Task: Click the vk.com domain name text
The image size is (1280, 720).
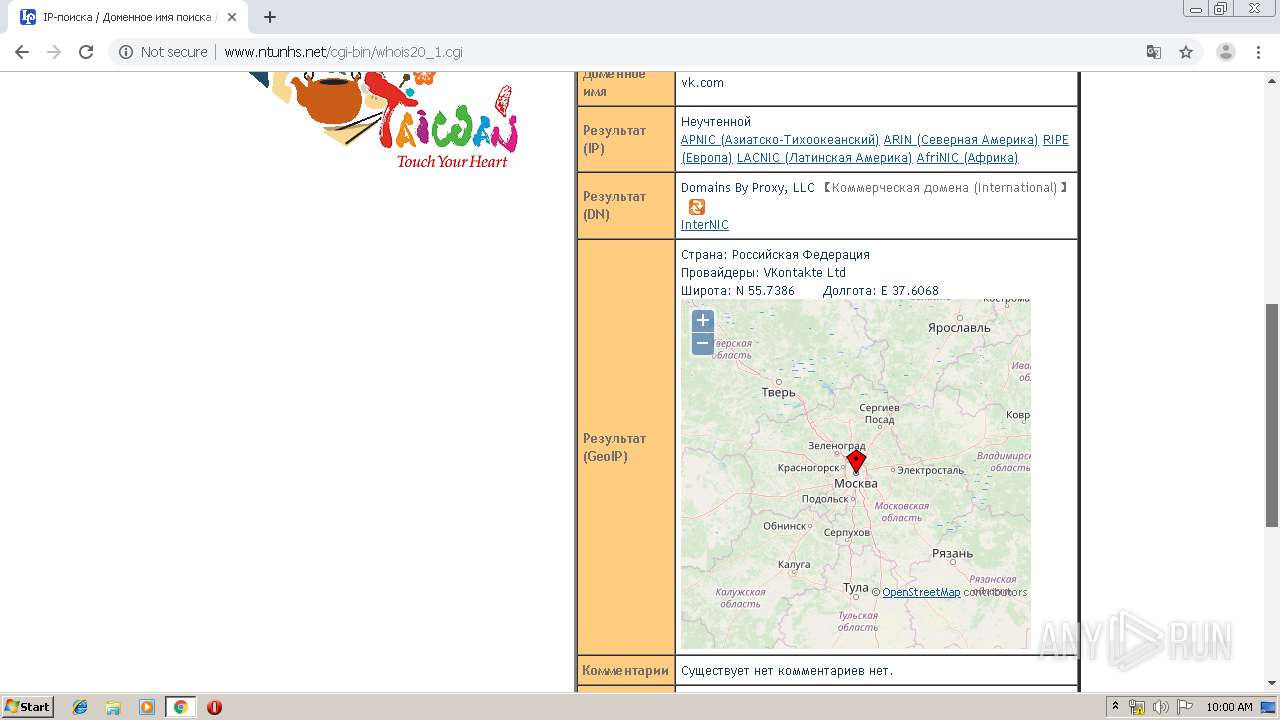Action: coord(702,83)
